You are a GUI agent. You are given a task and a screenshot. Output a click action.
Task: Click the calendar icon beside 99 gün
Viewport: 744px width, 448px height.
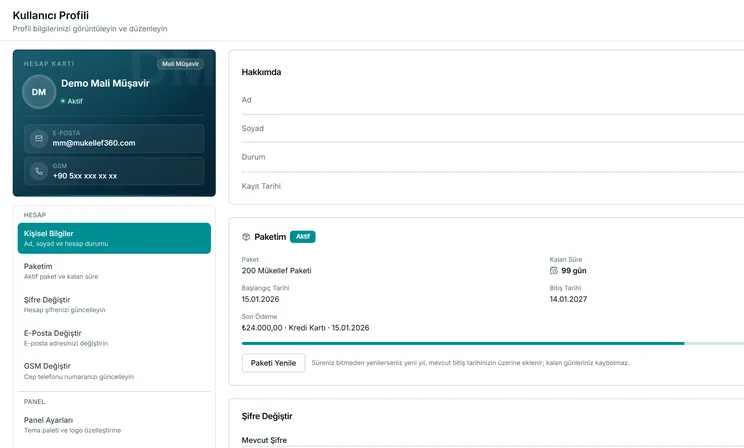point(554,271)
